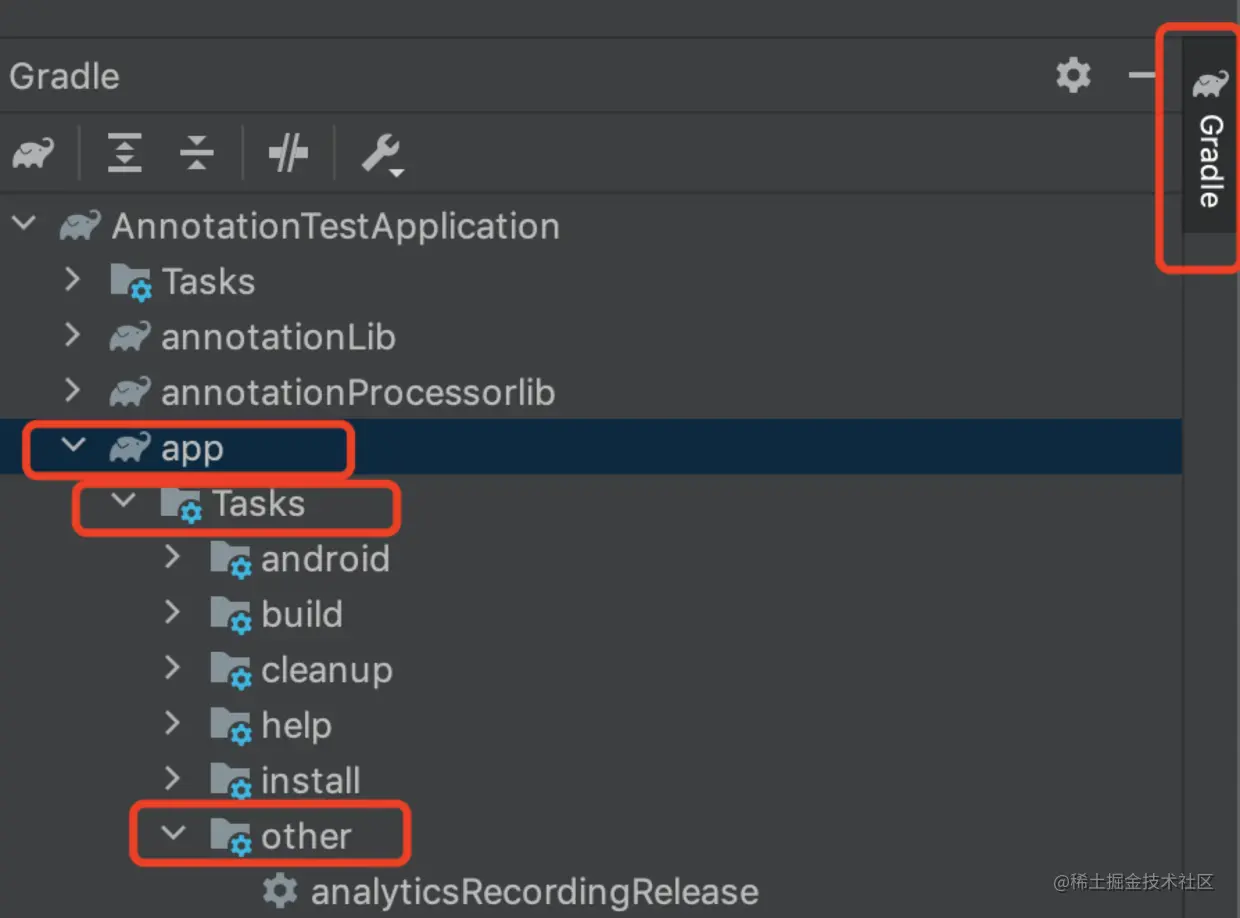Select the android task folder
Viewport: 1240px width, 918px height.
tap(324, 559)
